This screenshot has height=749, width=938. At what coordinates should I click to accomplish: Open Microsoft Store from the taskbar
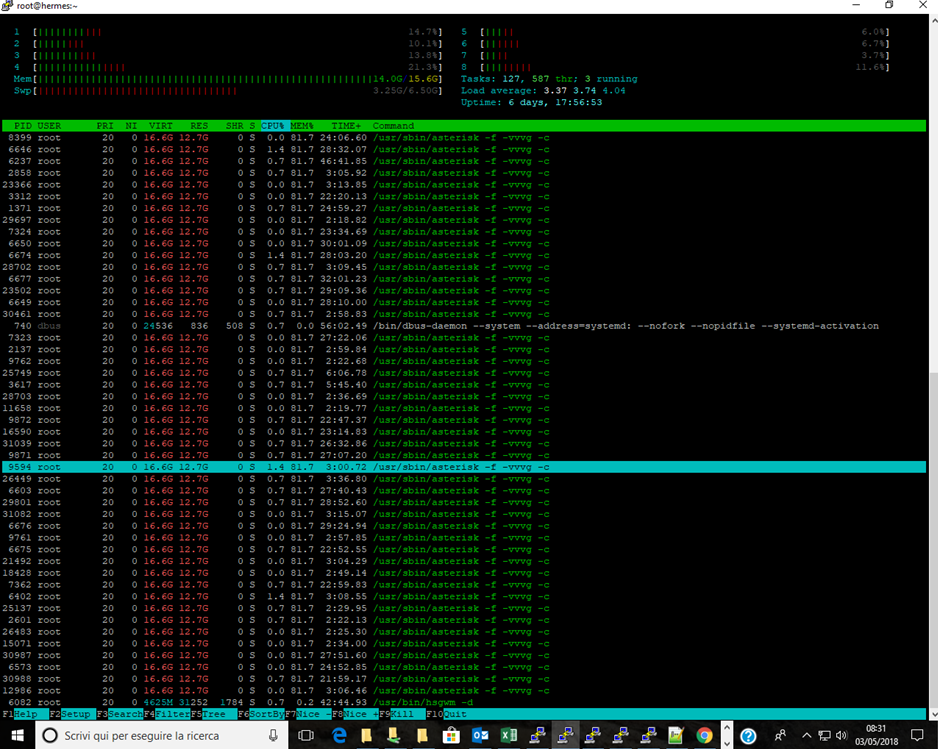[x=451, y=735]
